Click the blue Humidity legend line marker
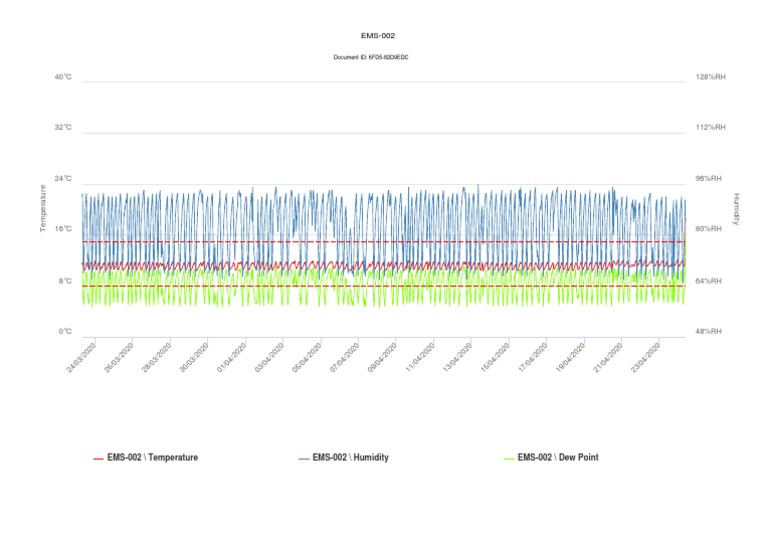Viewport: 768px width, 542px height. point(304,459)
